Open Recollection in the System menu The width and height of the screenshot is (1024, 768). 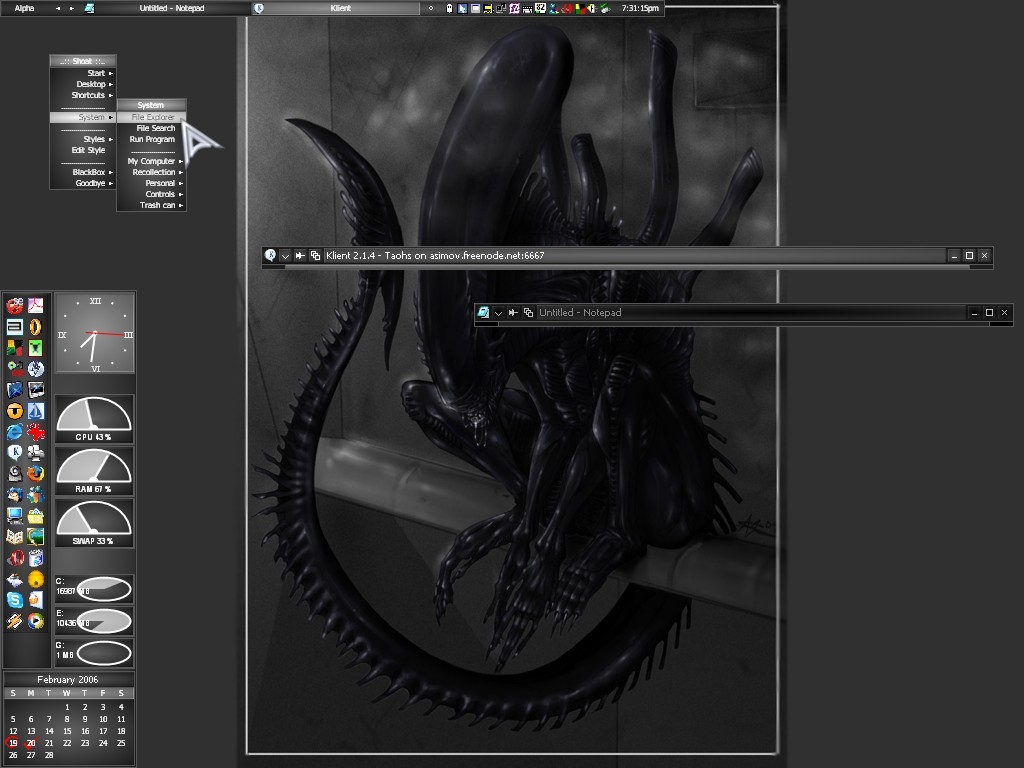(x=152, y=172)
